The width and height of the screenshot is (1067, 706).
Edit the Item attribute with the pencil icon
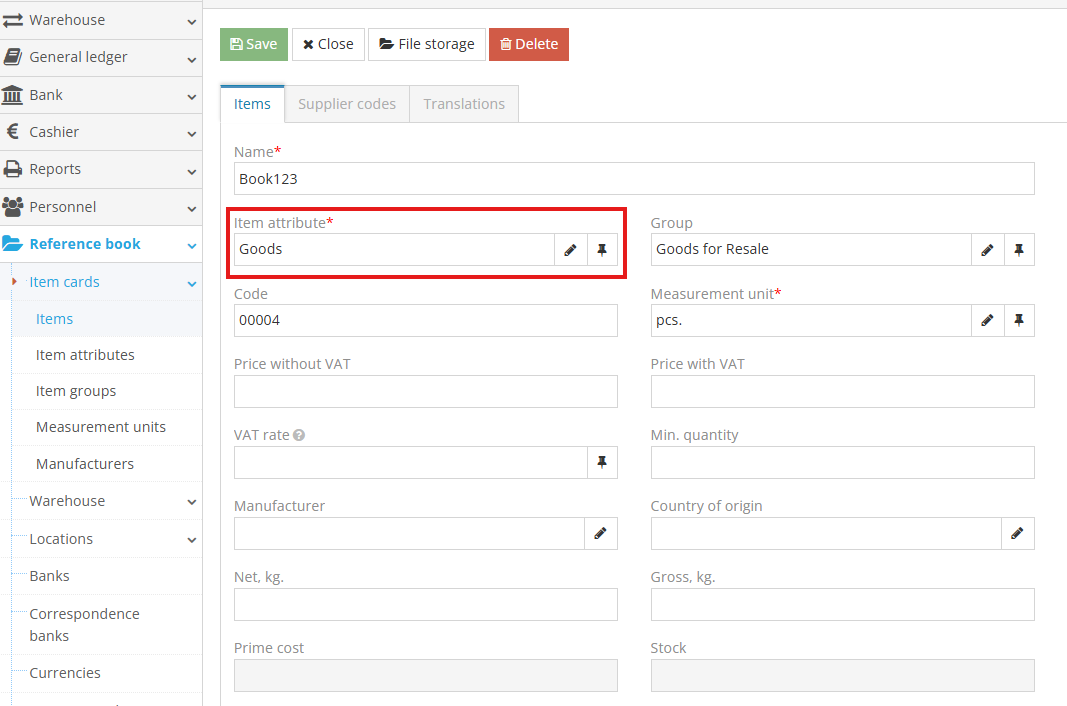tap(570, 249)
